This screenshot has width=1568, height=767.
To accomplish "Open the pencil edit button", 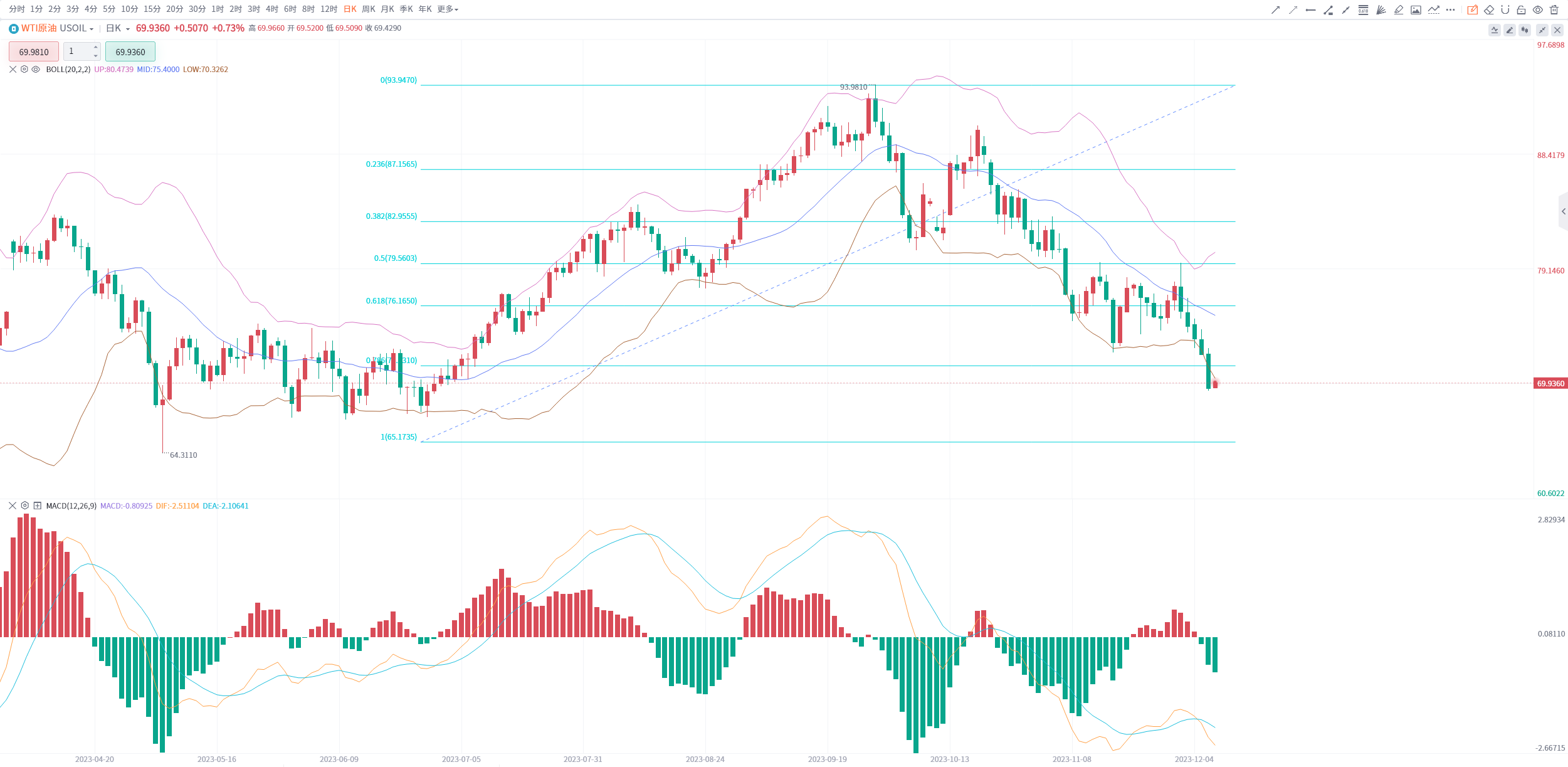I will click(x=1510, y=29).
